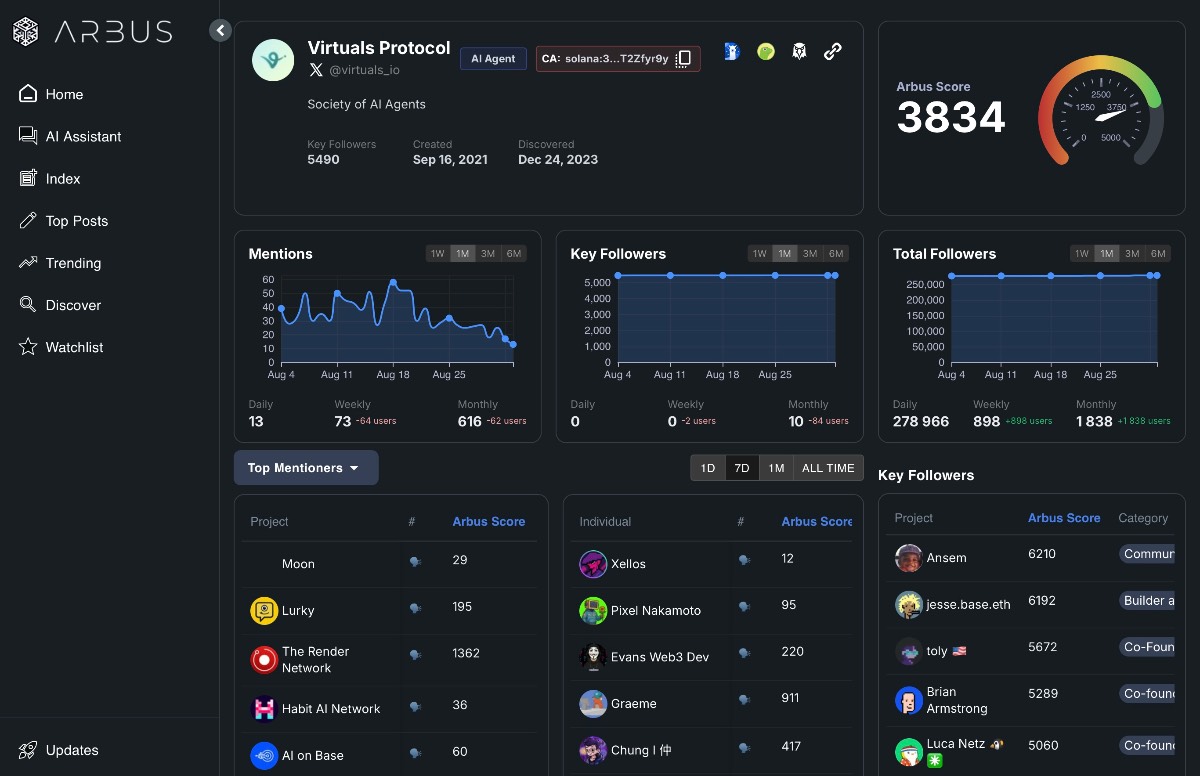Open Ansem in Key Followers list
Image resolution: width=1200 pixels, height=776 pixels.
[945, 558]
